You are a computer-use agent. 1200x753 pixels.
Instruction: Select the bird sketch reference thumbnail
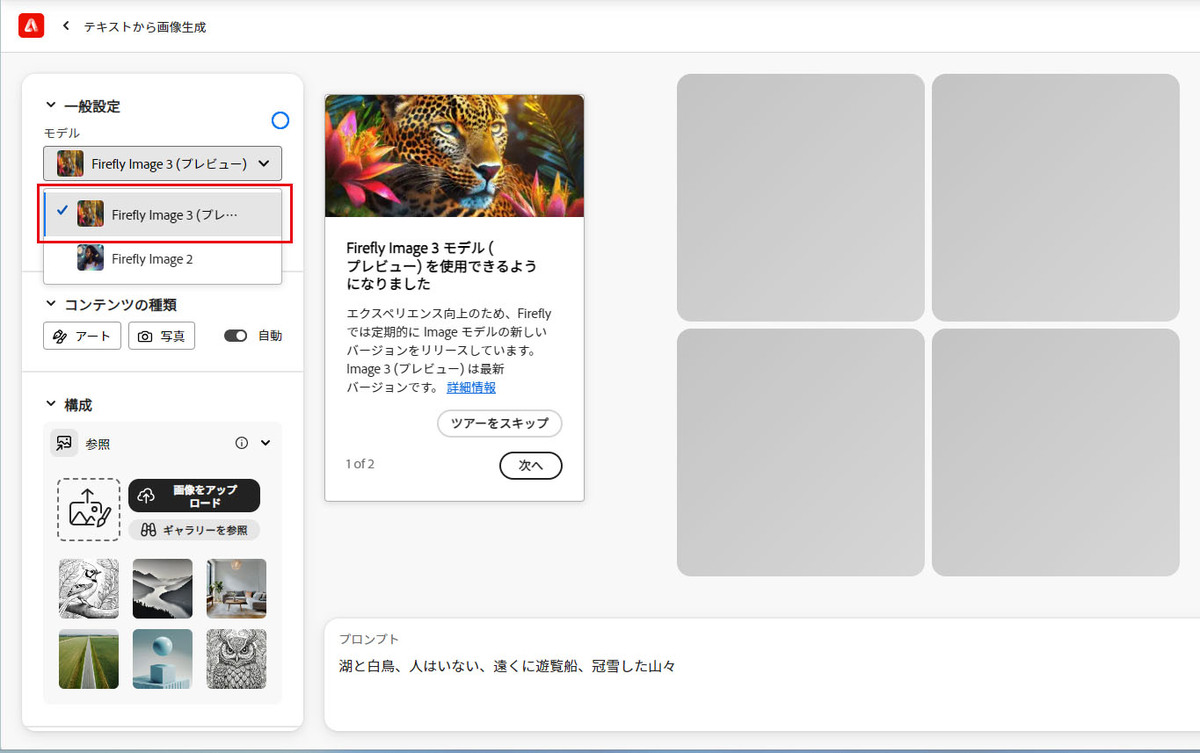click(x=89, y=588)
